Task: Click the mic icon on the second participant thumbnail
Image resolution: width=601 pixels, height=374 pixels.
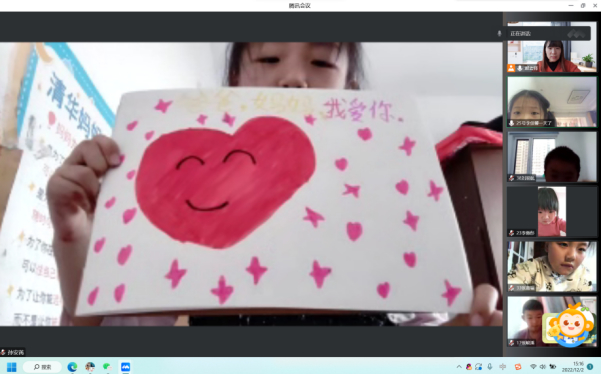Action: pos(511,123)
